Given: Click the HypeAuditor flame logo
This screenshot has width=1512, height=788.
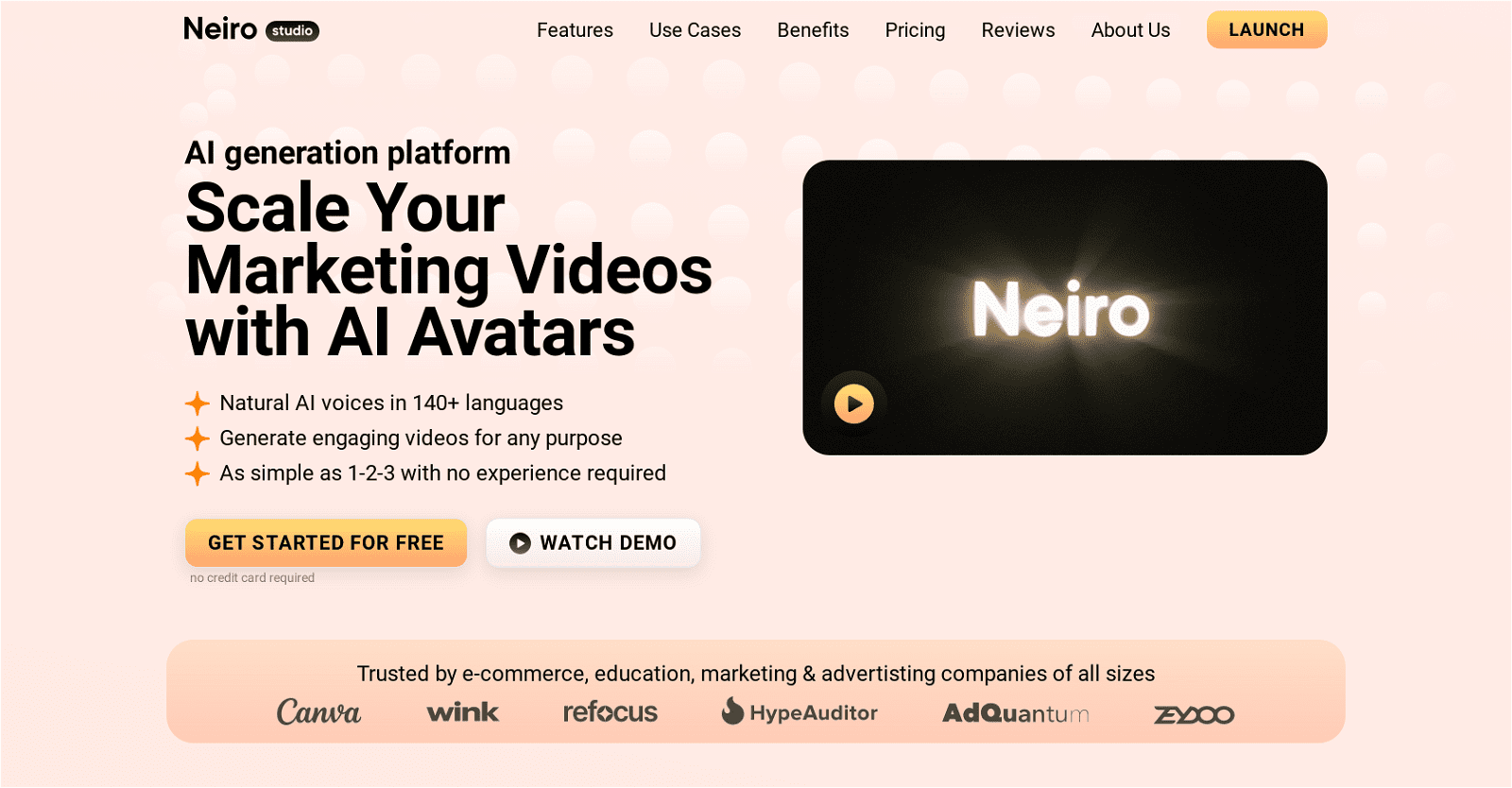Looking at the screenshot, I should (x=732, y=711).
